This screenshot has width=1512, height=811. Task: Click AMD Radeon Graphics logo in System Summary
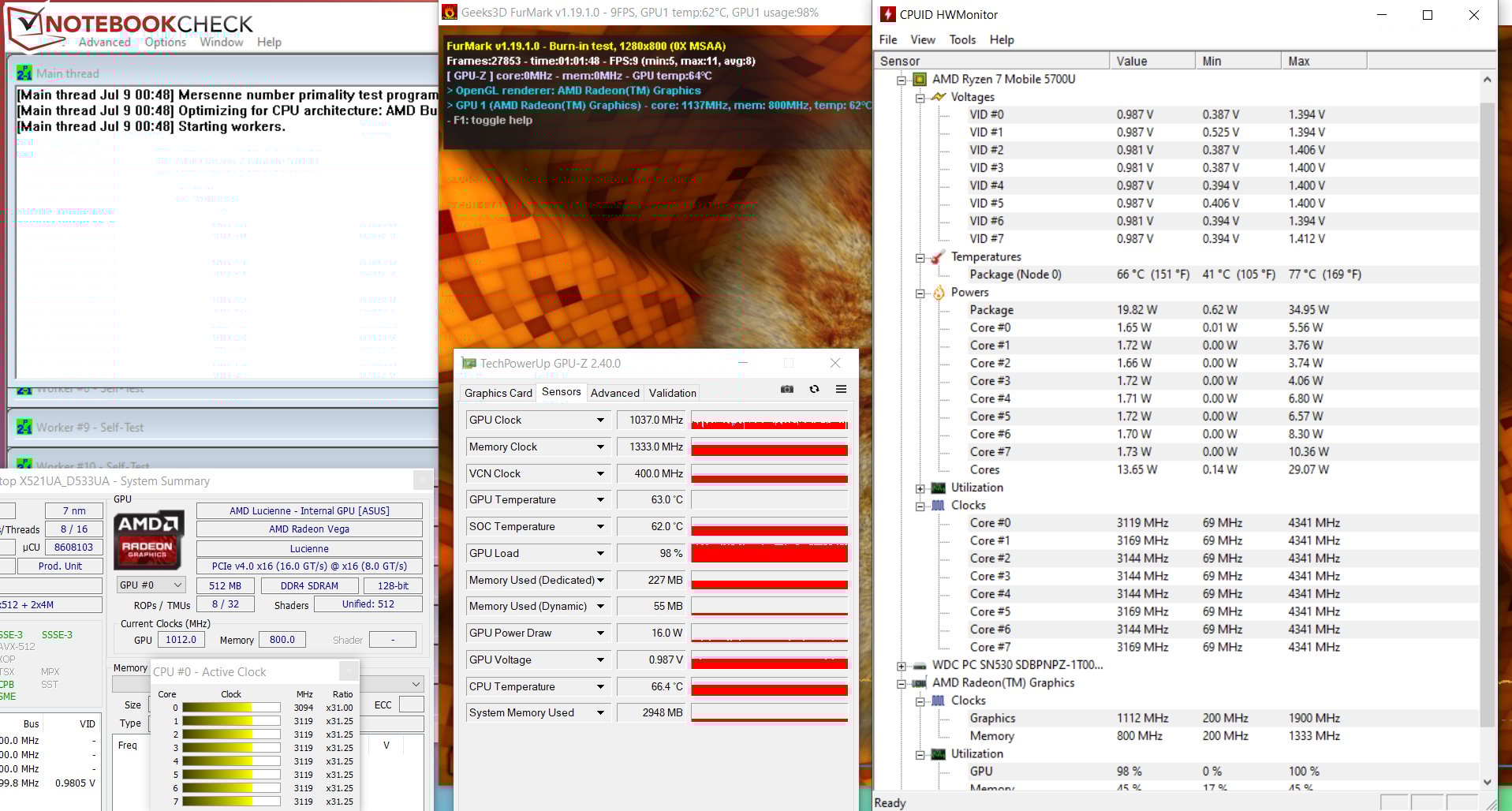pos(149,539)
